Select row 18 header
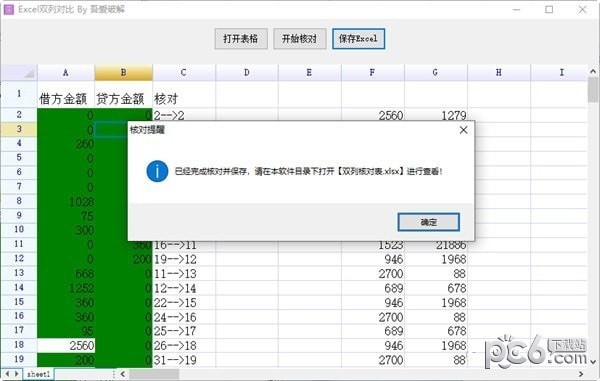Screen dimensions: 600x381 click(19, 345)
